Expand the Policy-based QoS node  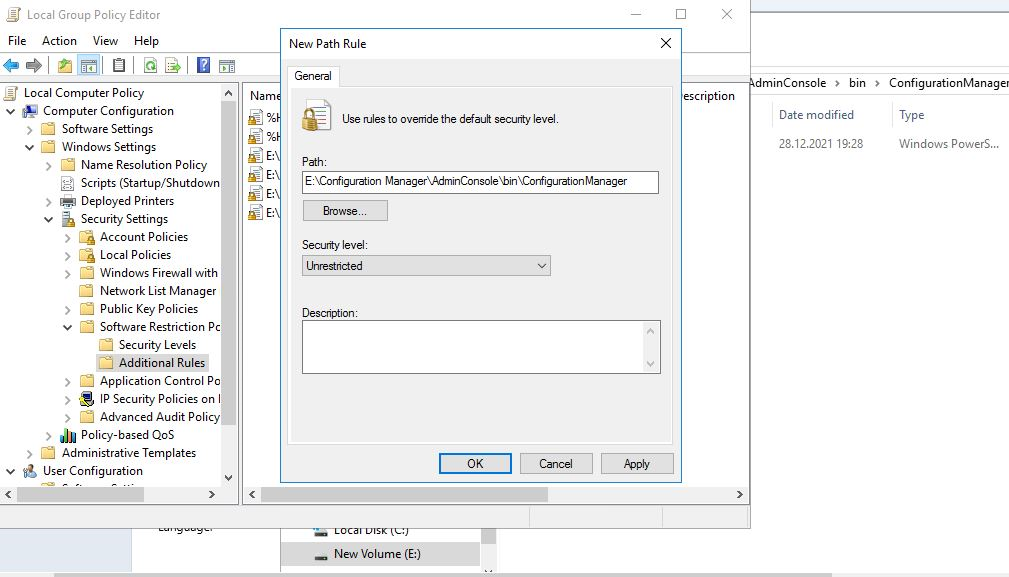pyautogui.click(x=48, y=435)
